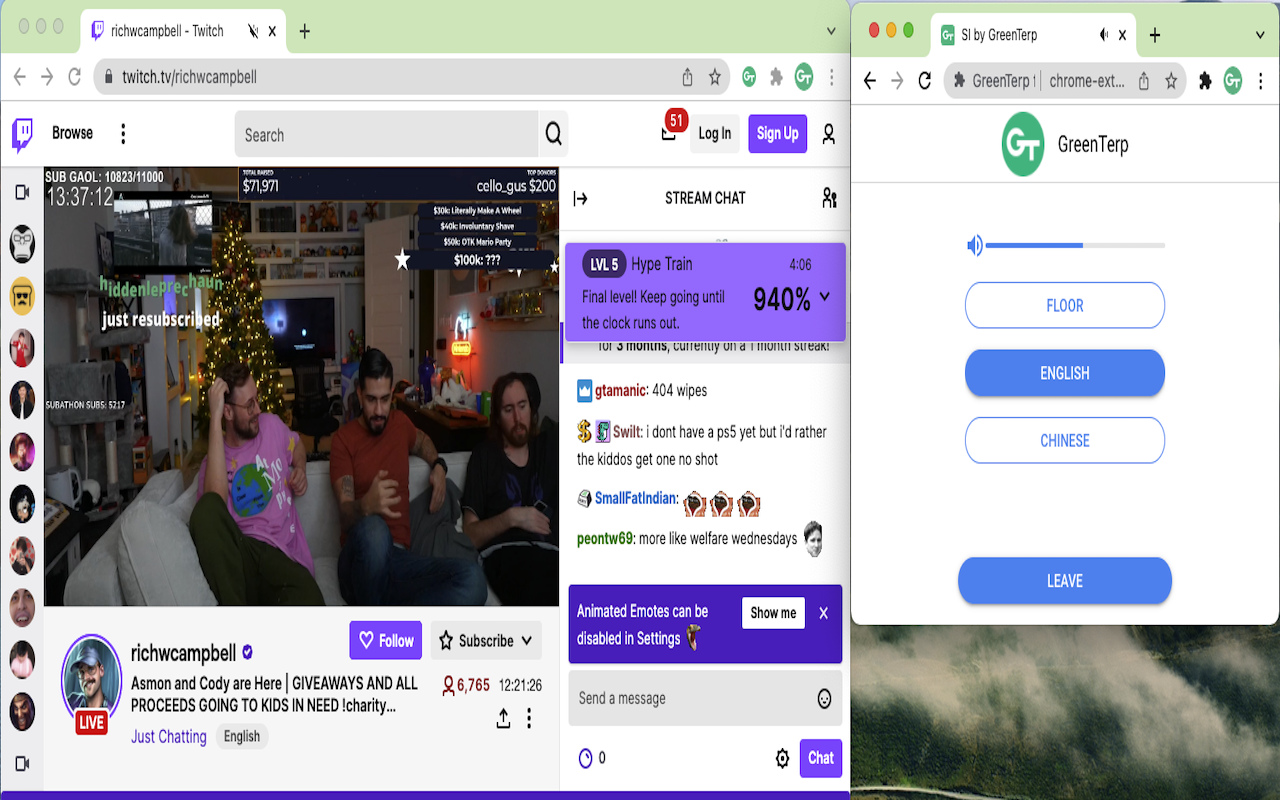
Task: Open new tab in Twitch window
Action: [304, 31]
